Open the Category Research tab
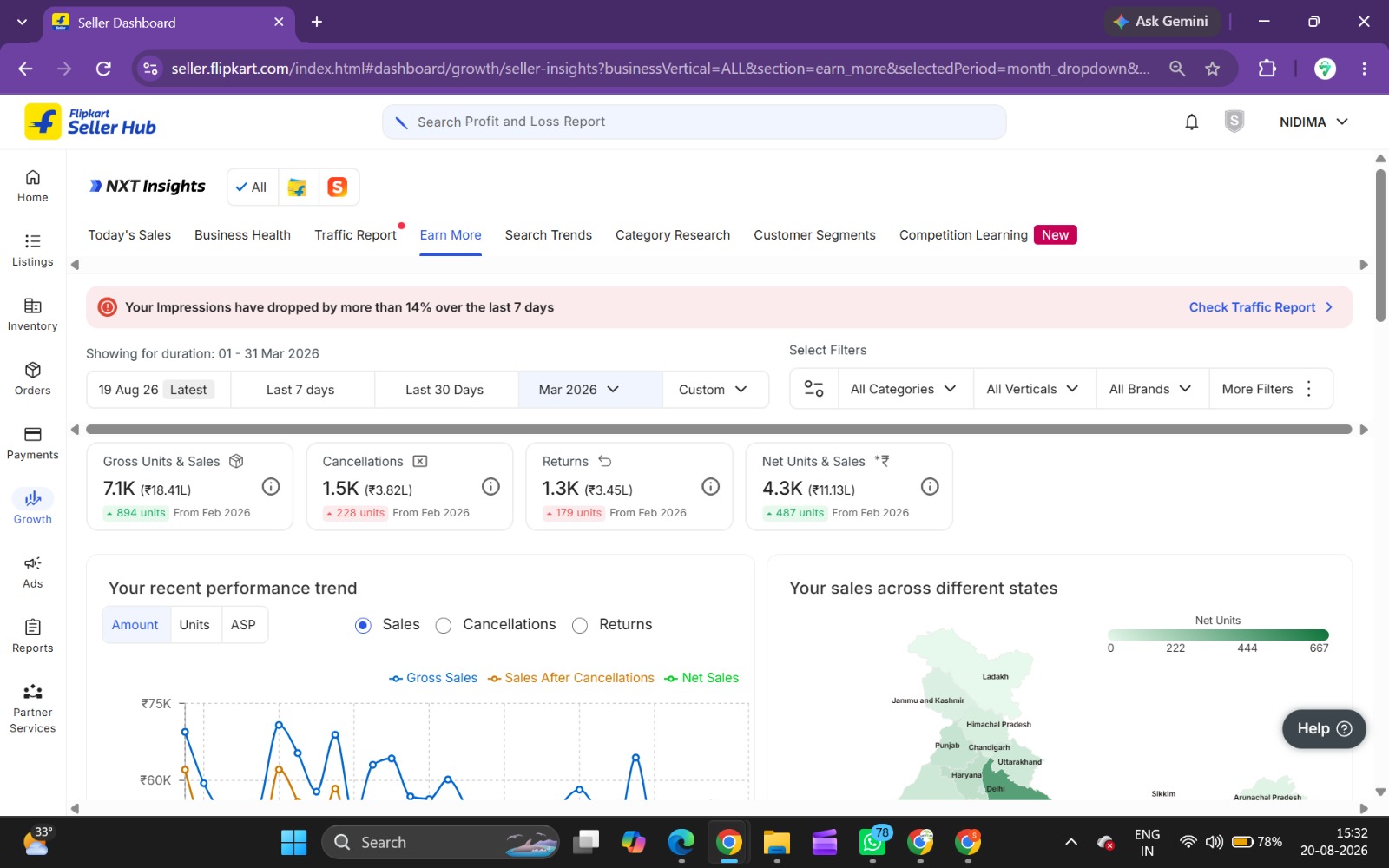Viewport: 1389px width, 868px height. (673, 235)
